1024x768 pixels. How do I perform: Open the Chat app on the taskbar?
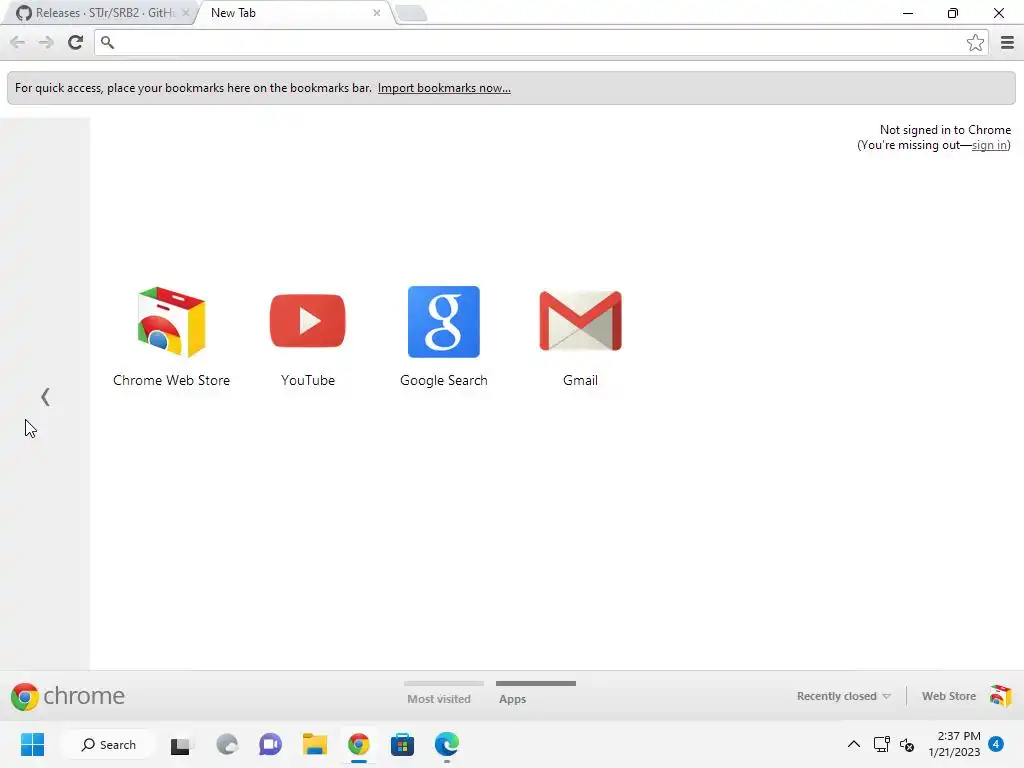pyautogui.click(x=270, y=744)
